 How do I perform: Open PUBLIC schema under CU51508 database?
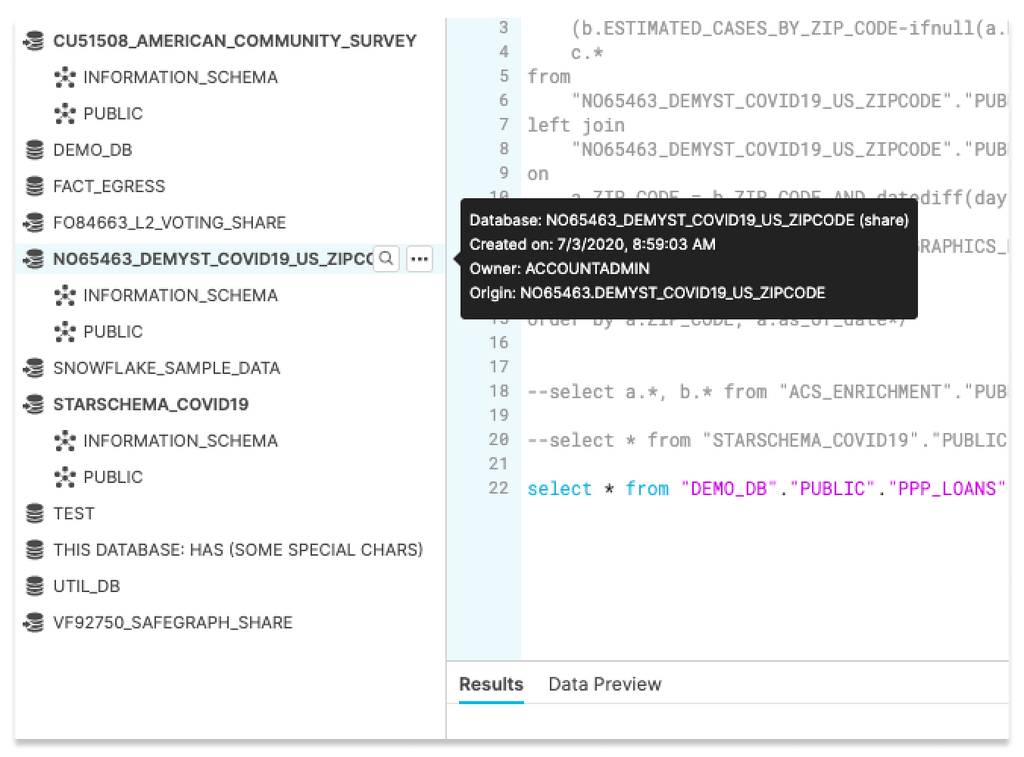point(113,114)
